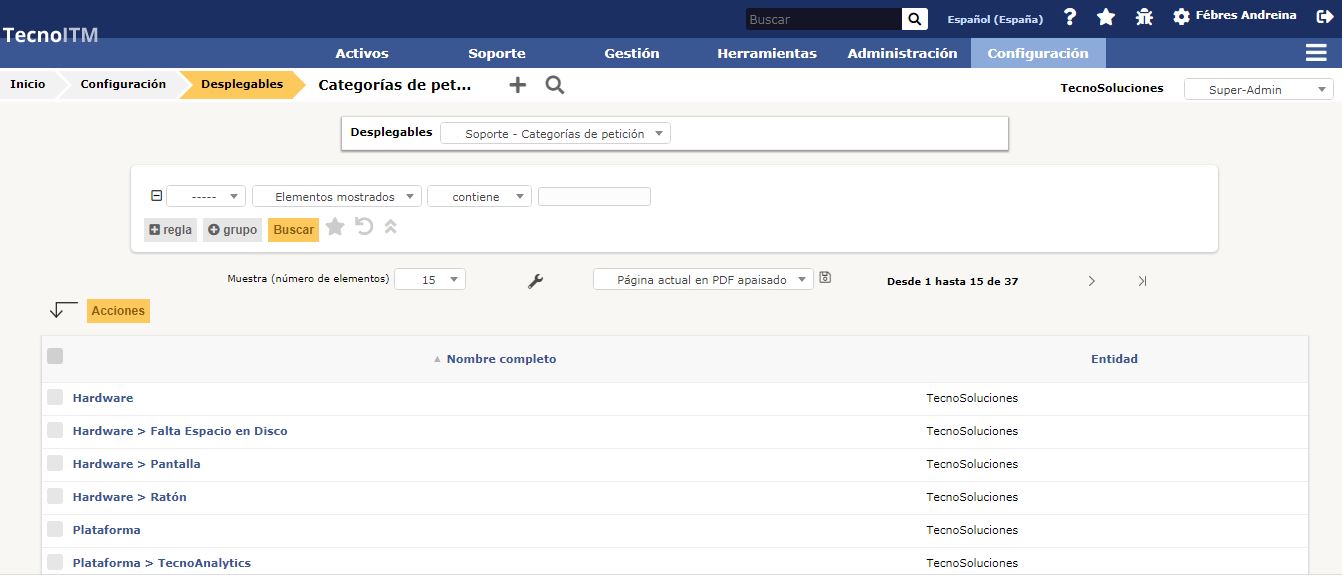Open saved searches star in top bar
The height and width of the screenshot is (580, 1342).
1106,17
